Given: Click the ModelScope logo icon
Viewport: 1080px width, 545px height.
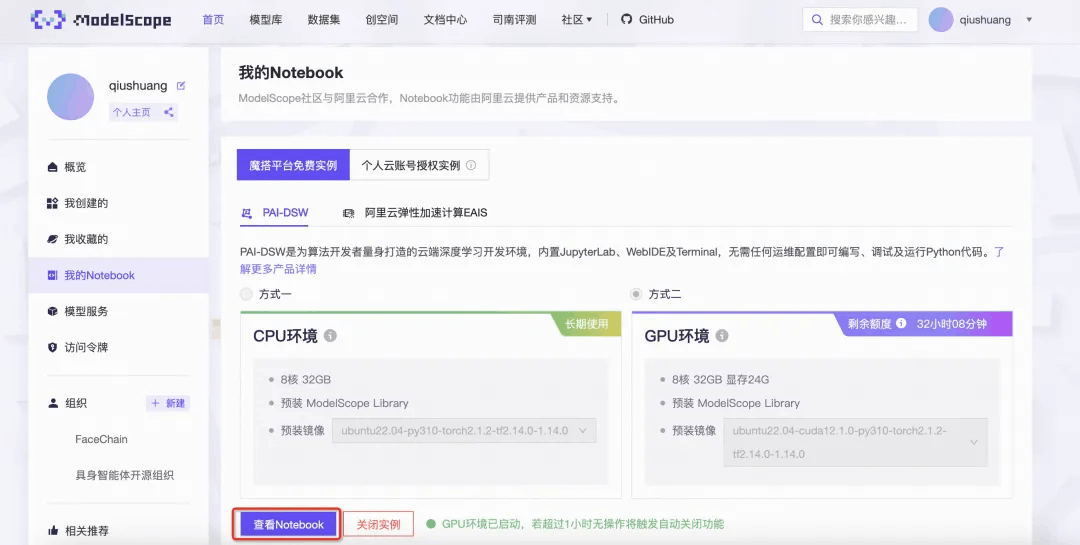Looking at the screenshot, I should 48,19.
